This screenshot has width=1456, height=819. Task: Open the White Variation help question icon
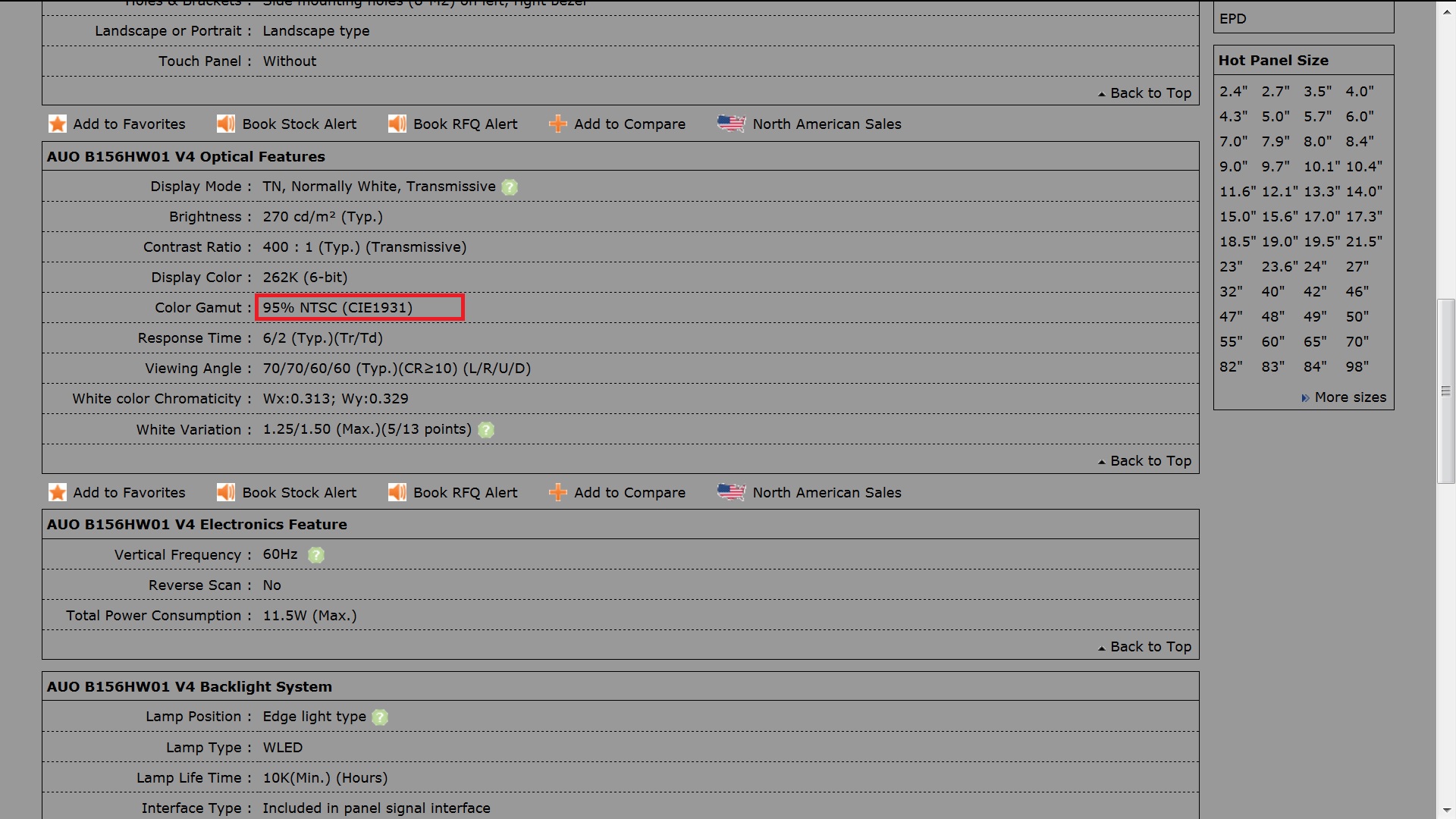(x=486, y=430)
